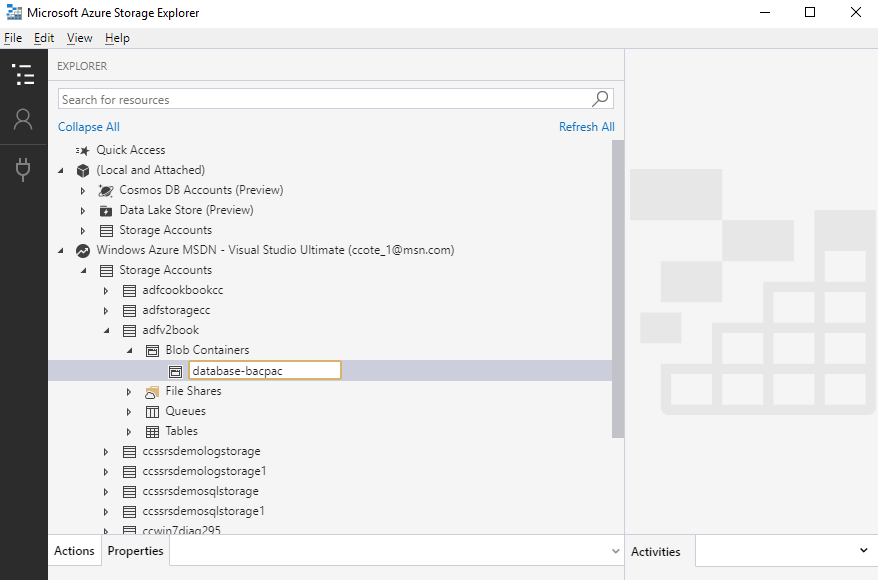Image resolution: width=878 pixels, height=580 pixels.
Task: Expand the local Storage Accounts node
Action: click(83, 231)
